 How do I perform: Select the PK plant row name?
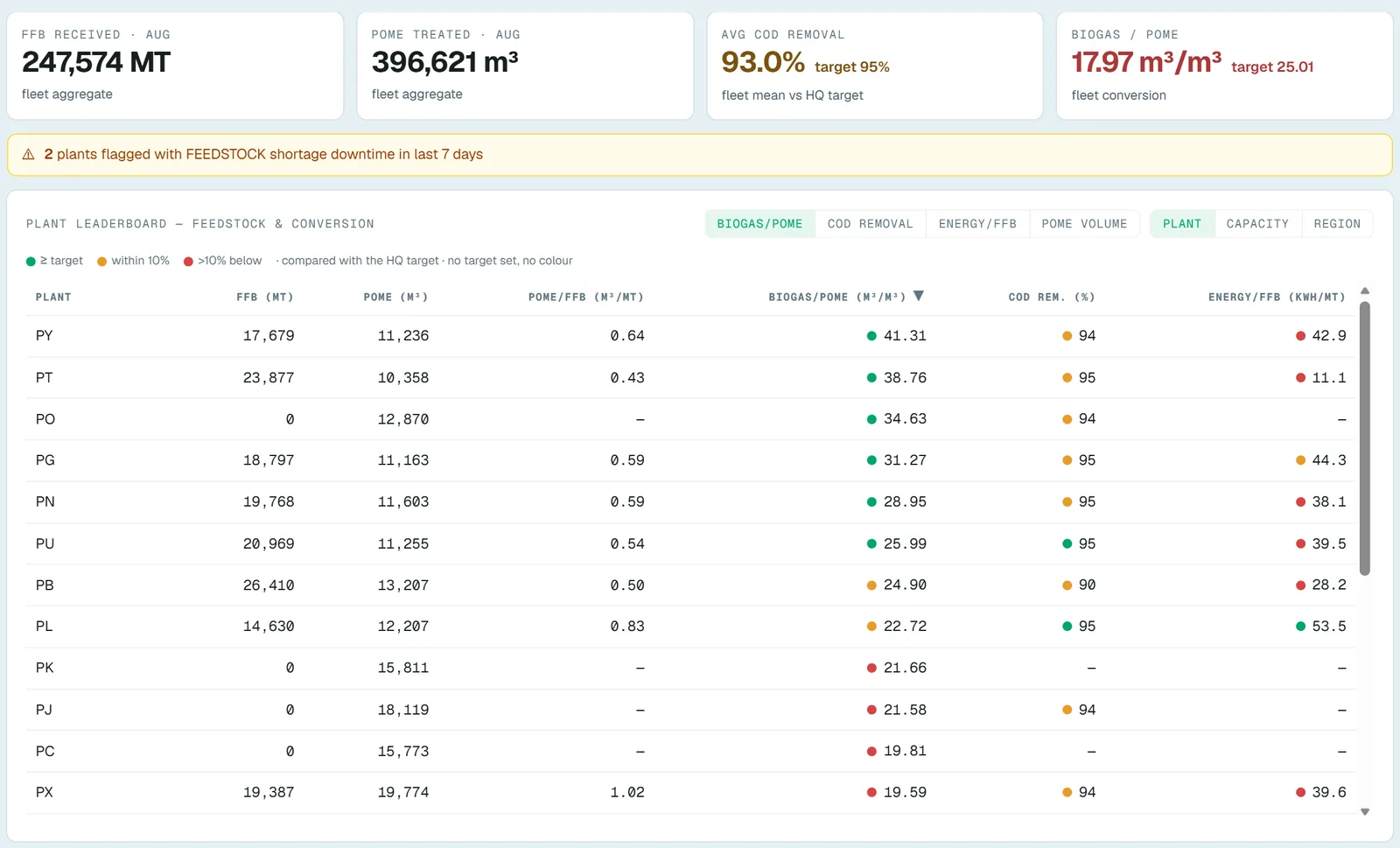[45, 668]
